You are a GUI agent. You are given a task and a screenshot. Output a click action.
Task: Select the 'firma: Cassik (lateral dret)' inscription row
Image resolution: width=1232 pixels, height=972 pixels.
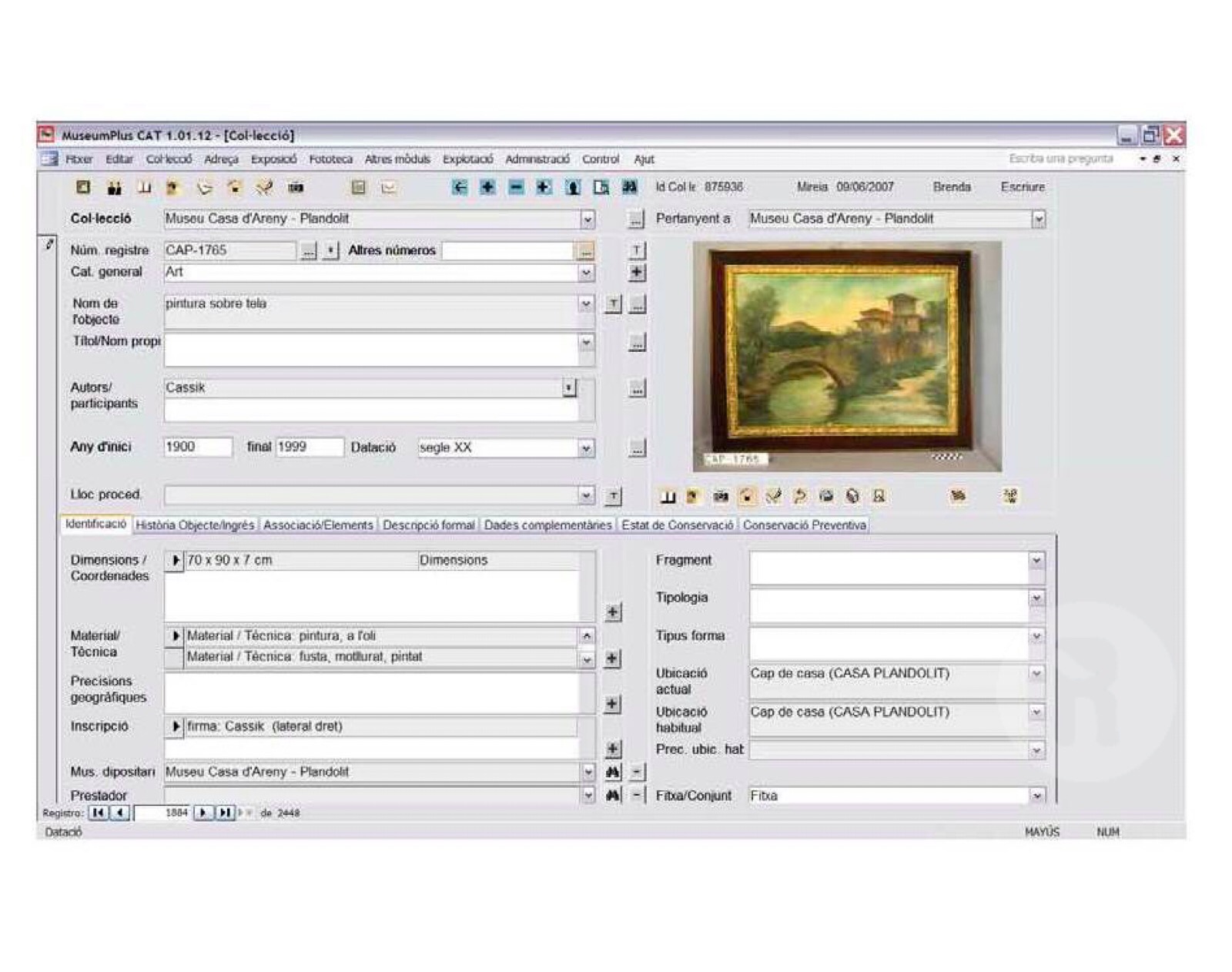click(372, 726)
